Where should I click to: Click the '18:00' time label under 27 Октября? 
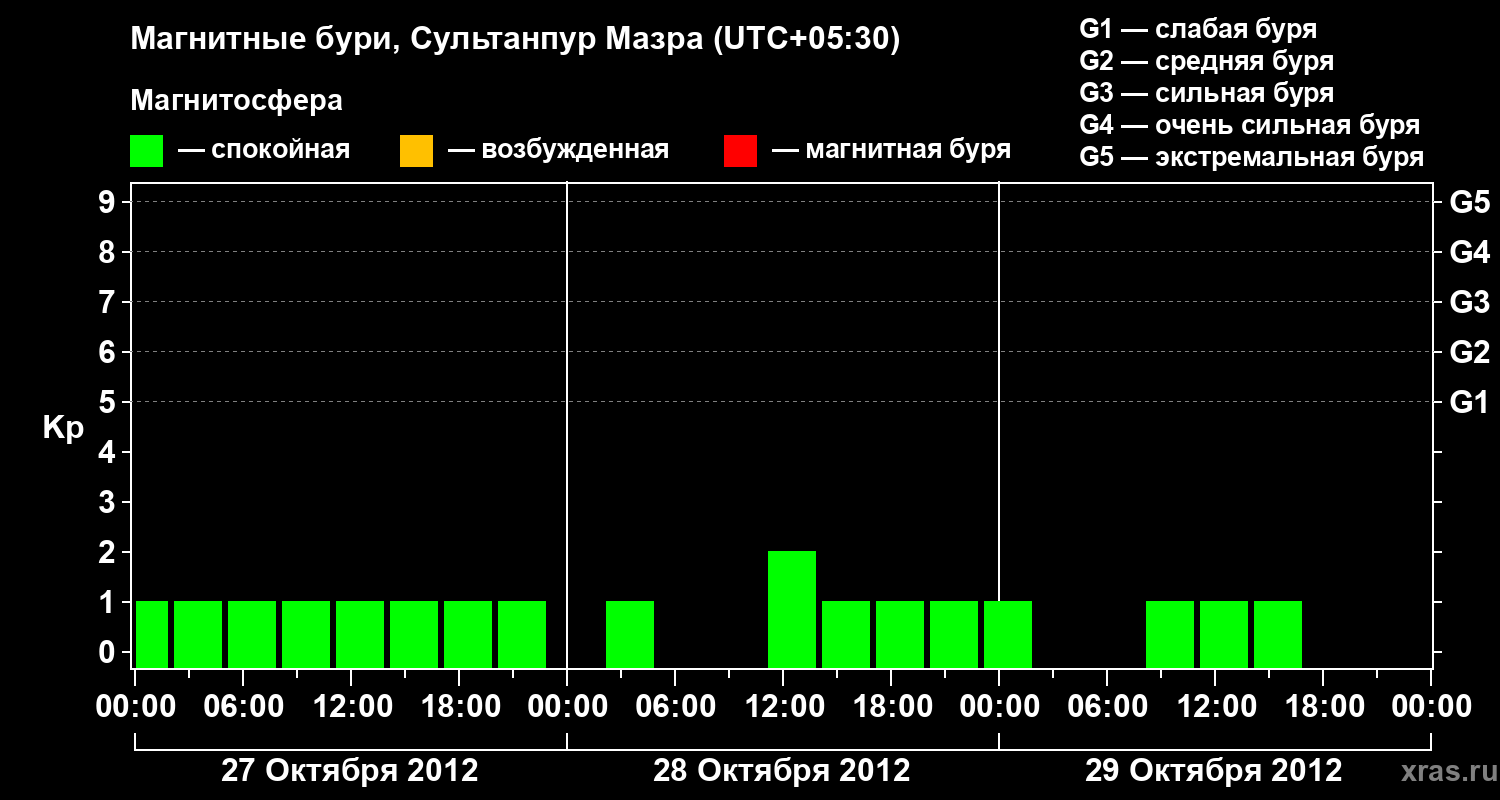pyautogui.click(x=459, y=706)
